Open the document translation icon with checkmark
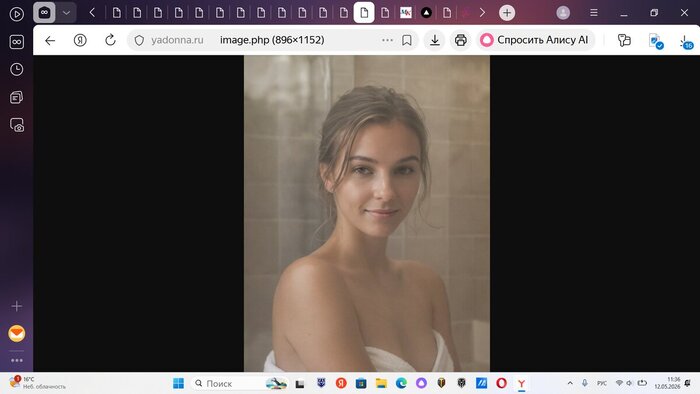700x394 pixels. pyautogui.click(x=655, y=41)
